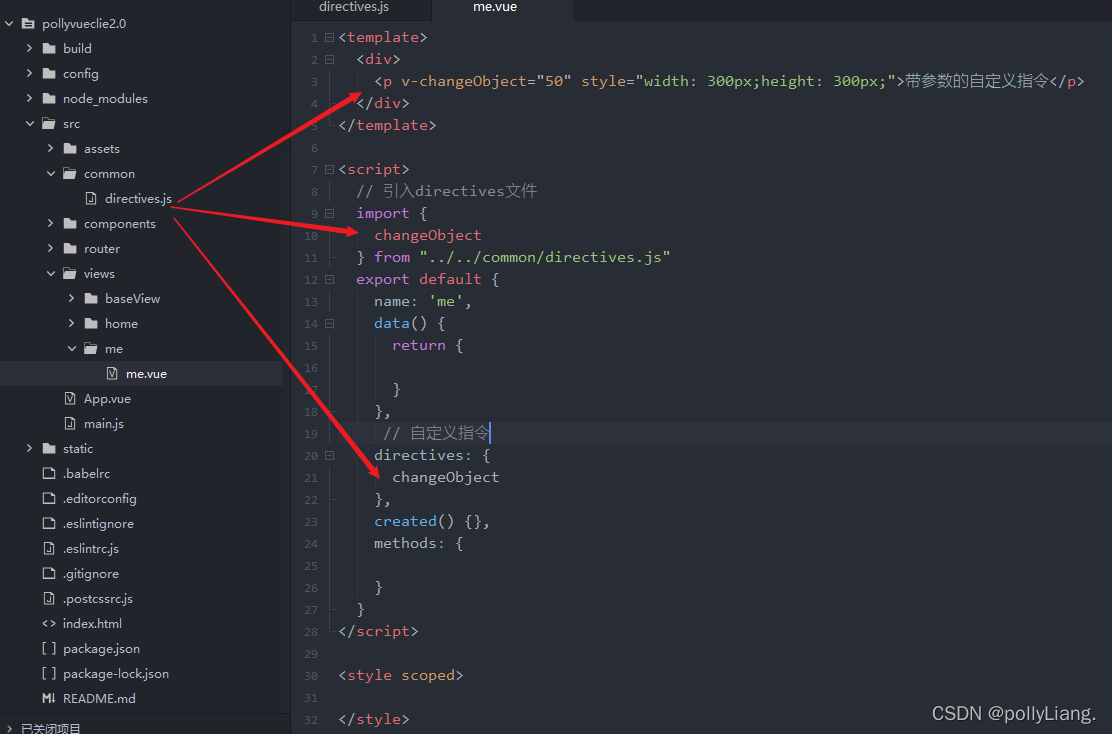1112x734 pixels.
Task: Click the created() method on line 23
Action: pyautogui.click(x=415, y=521)
